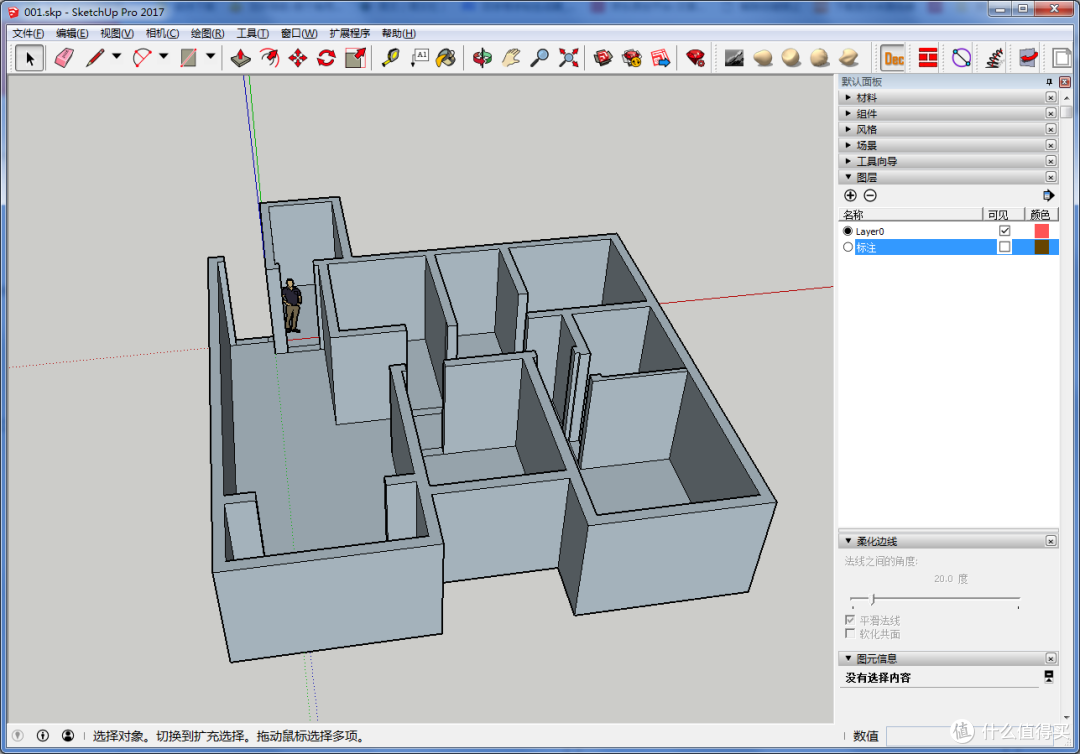Image resolution: width=1080 pixels, height=754 pixels.
Task: Select the Arc drawing tool
Action: tap(142, 58)
